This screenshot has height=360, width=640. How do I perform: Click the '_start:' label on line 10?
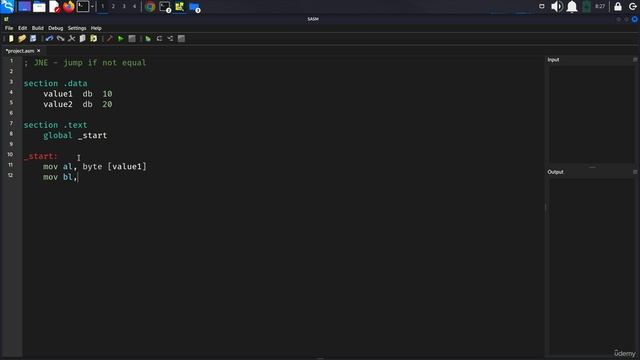point(41,156)
